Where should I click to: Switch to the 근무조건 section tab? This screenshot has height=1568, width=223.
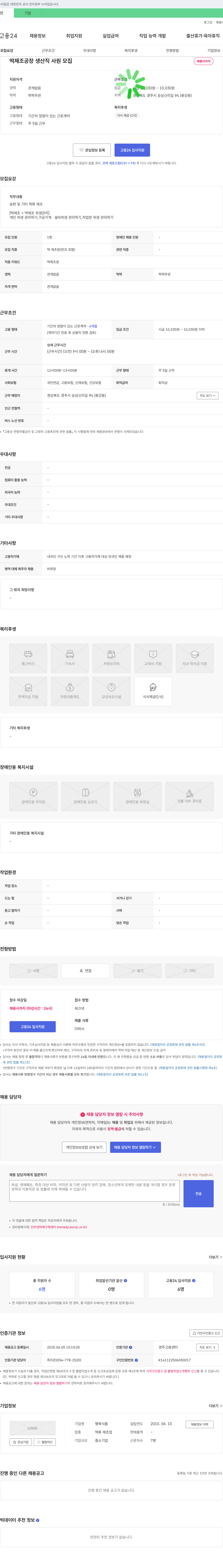(48, 50)
